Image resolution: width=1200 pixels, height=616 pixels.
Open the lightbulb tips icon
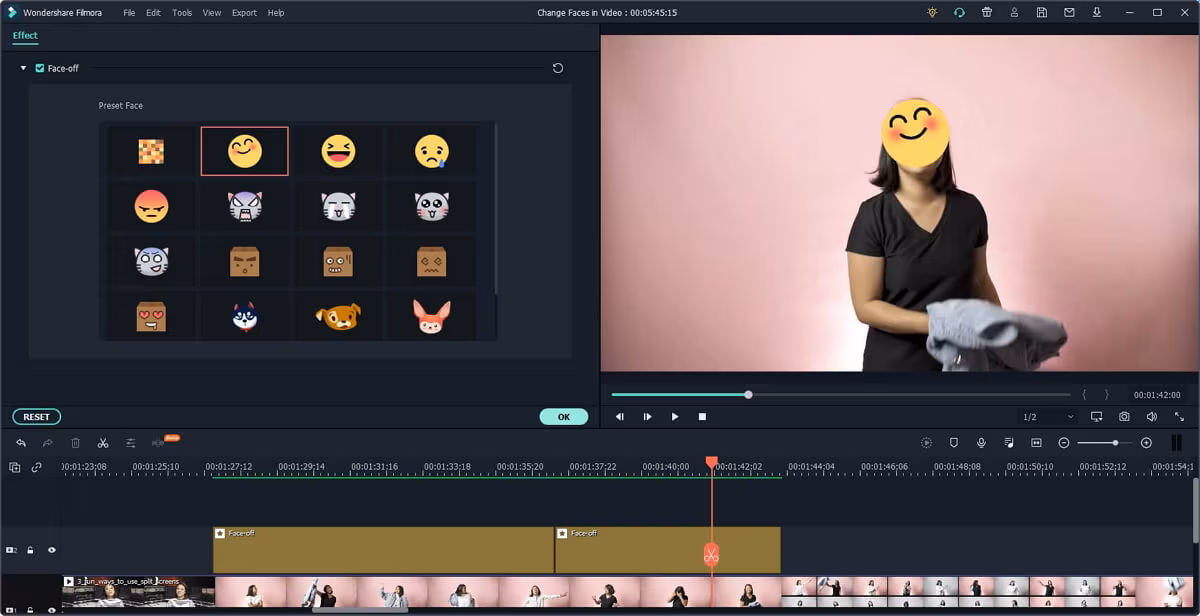pos(932,13)
